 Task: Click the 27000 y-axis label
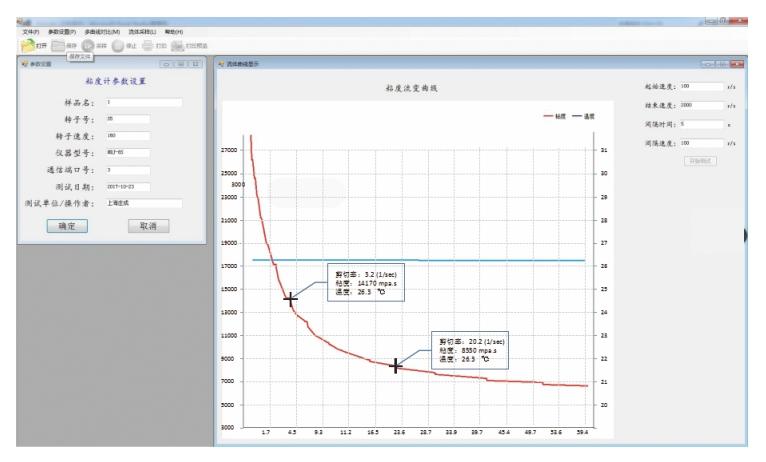click(x=229, y=150)
